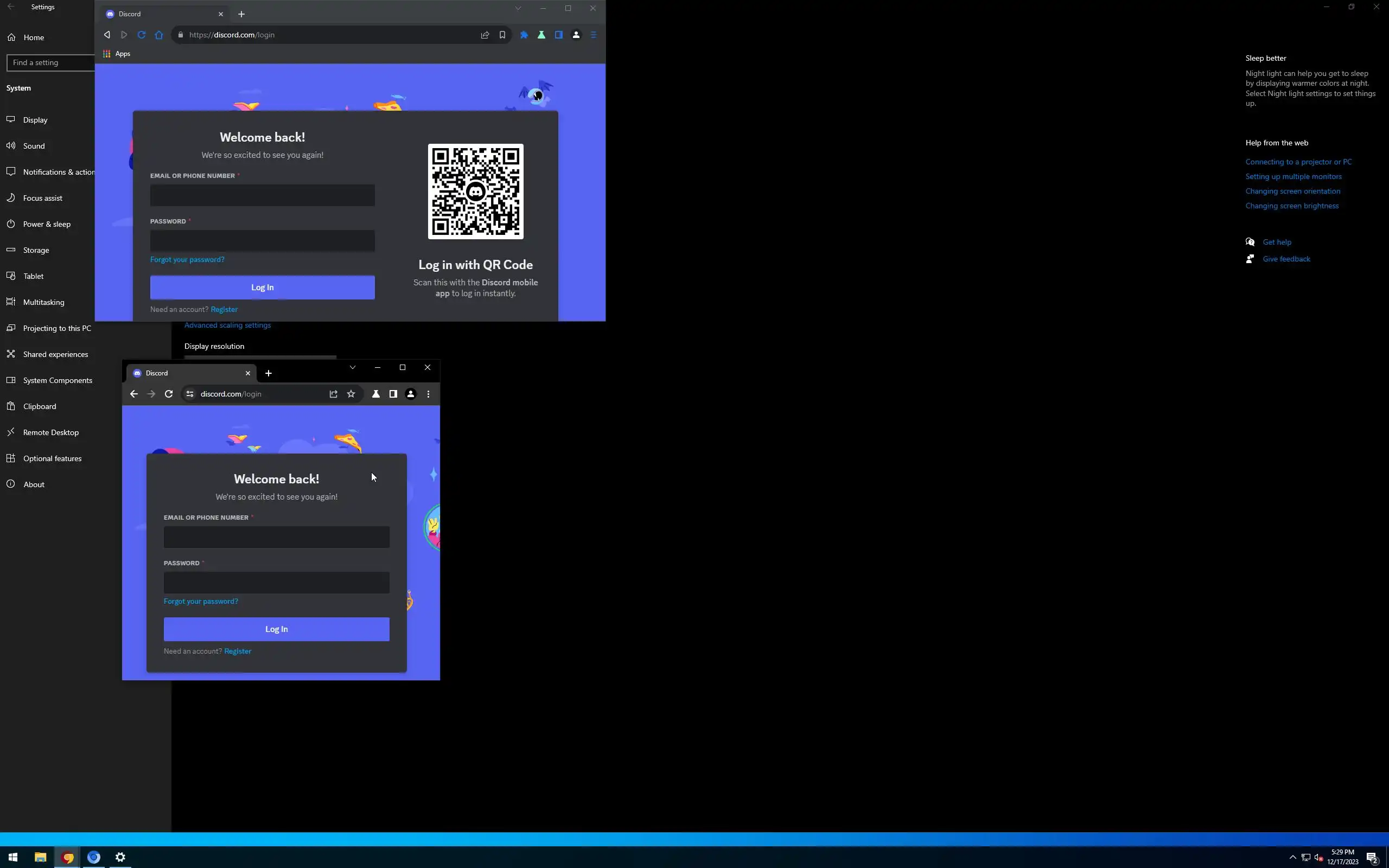Click the Chrome reload button in bottom window
1389x868 pixels.
click(x=169, y=394)
